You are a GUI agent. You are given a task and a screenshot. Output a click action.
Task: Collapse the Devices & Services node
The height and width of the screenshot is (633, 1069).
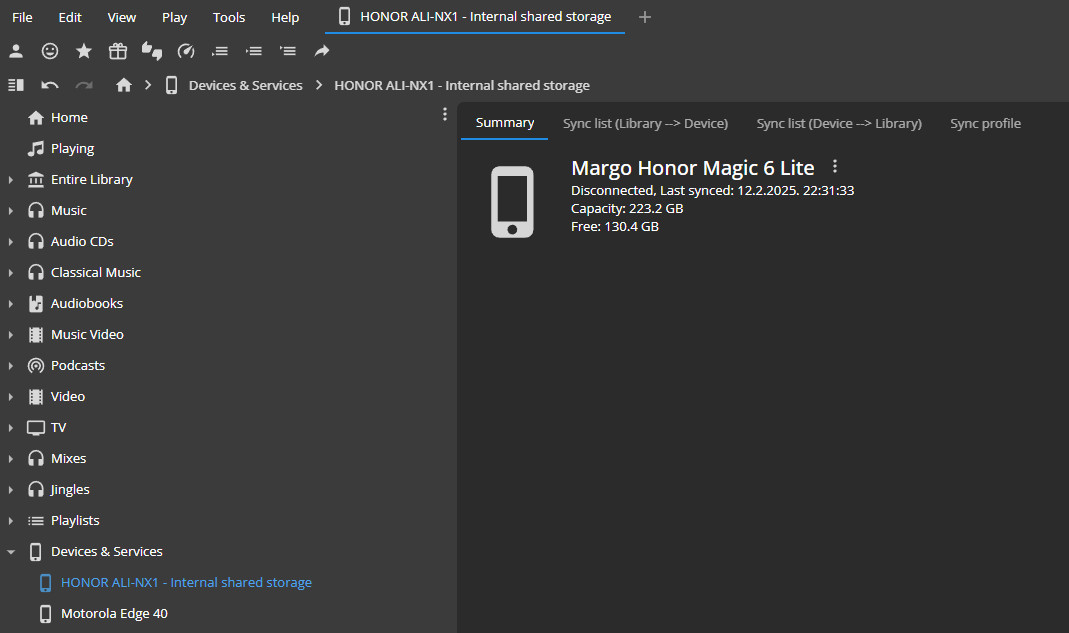pos(11,552)
